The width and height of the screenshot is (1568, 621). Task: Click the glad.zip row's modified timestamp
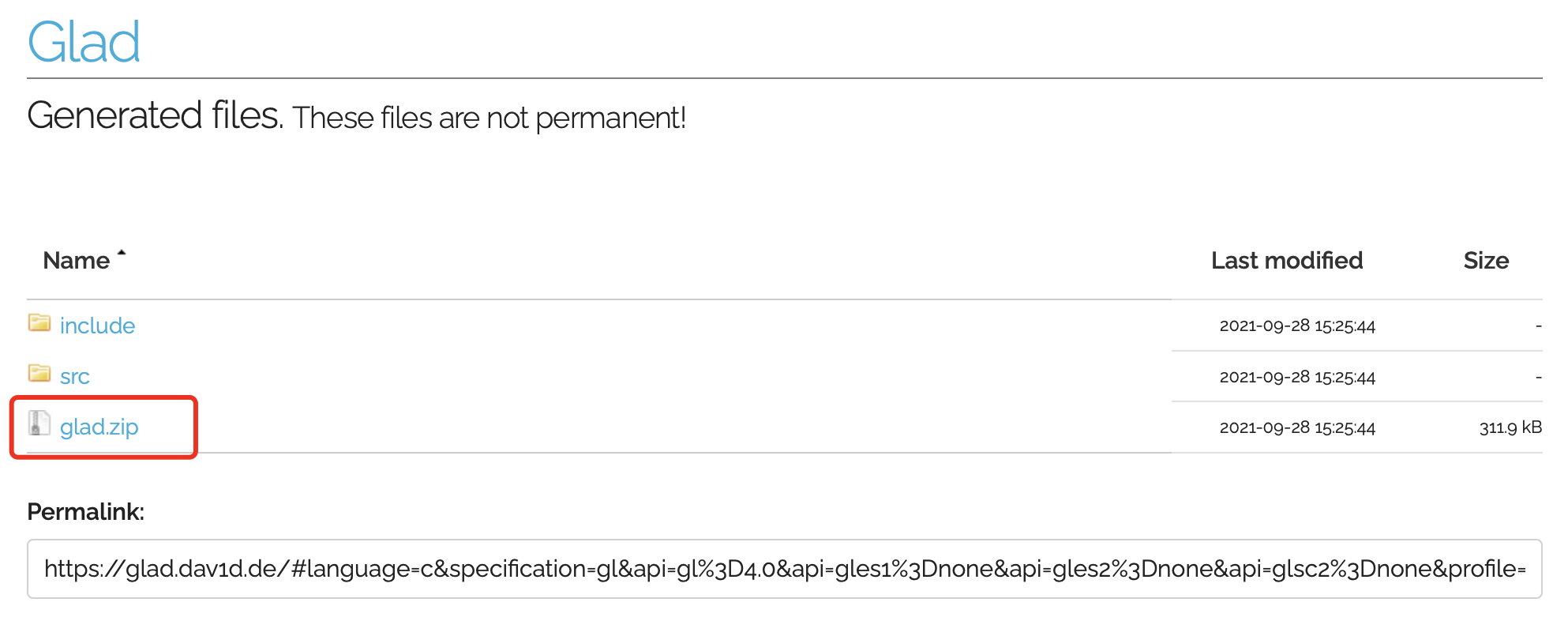point(1297,427)
